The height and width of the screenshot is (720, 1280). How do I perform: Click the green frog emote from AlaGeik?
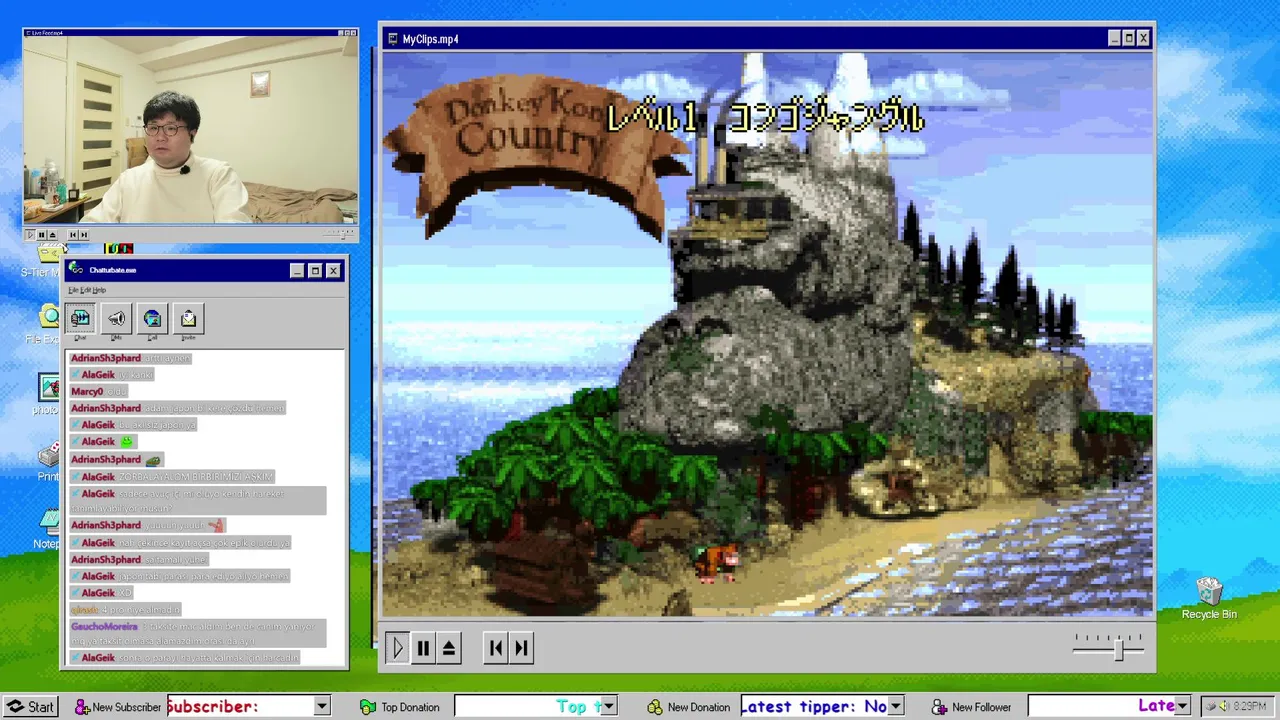pyautogui.click(x=127, y=441)
